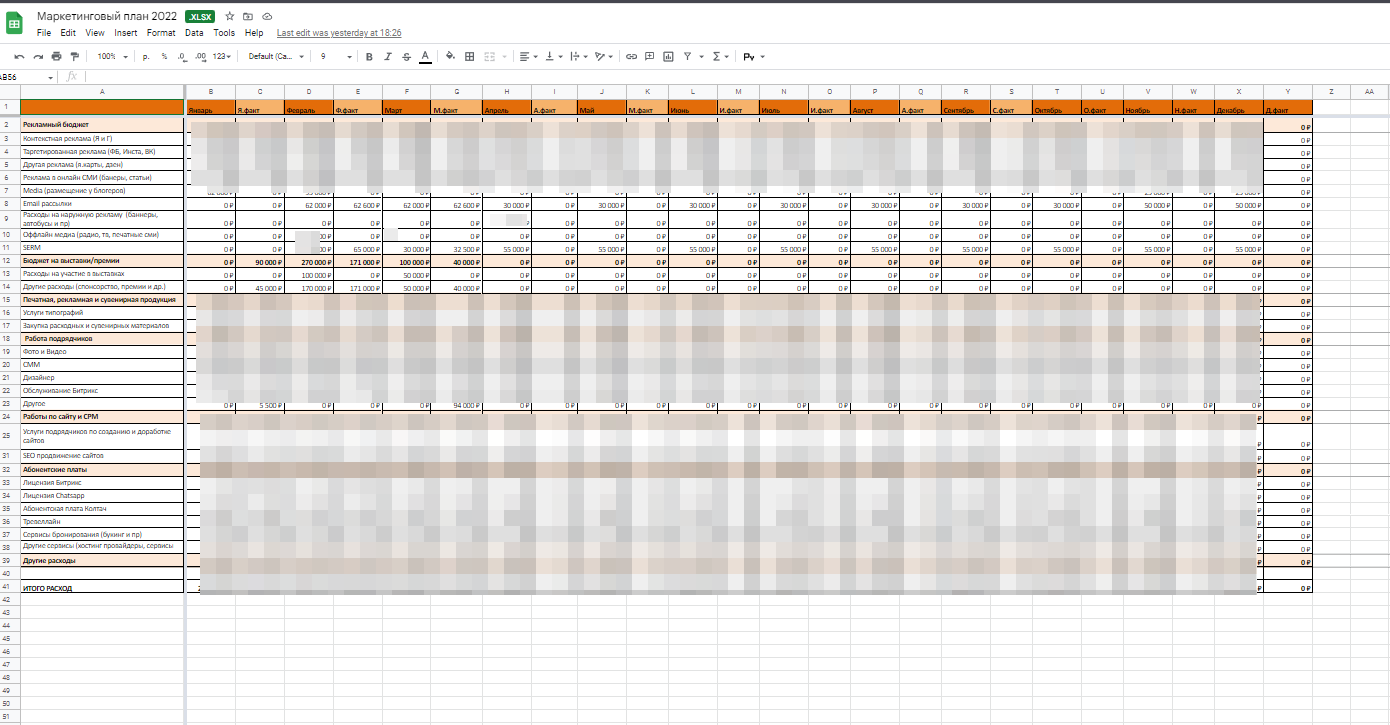Image resolution: width=1390 pixels, height=725 pixels.
Task: Expand the font size 9 dropdown
Action: click(x=336, y=57)
